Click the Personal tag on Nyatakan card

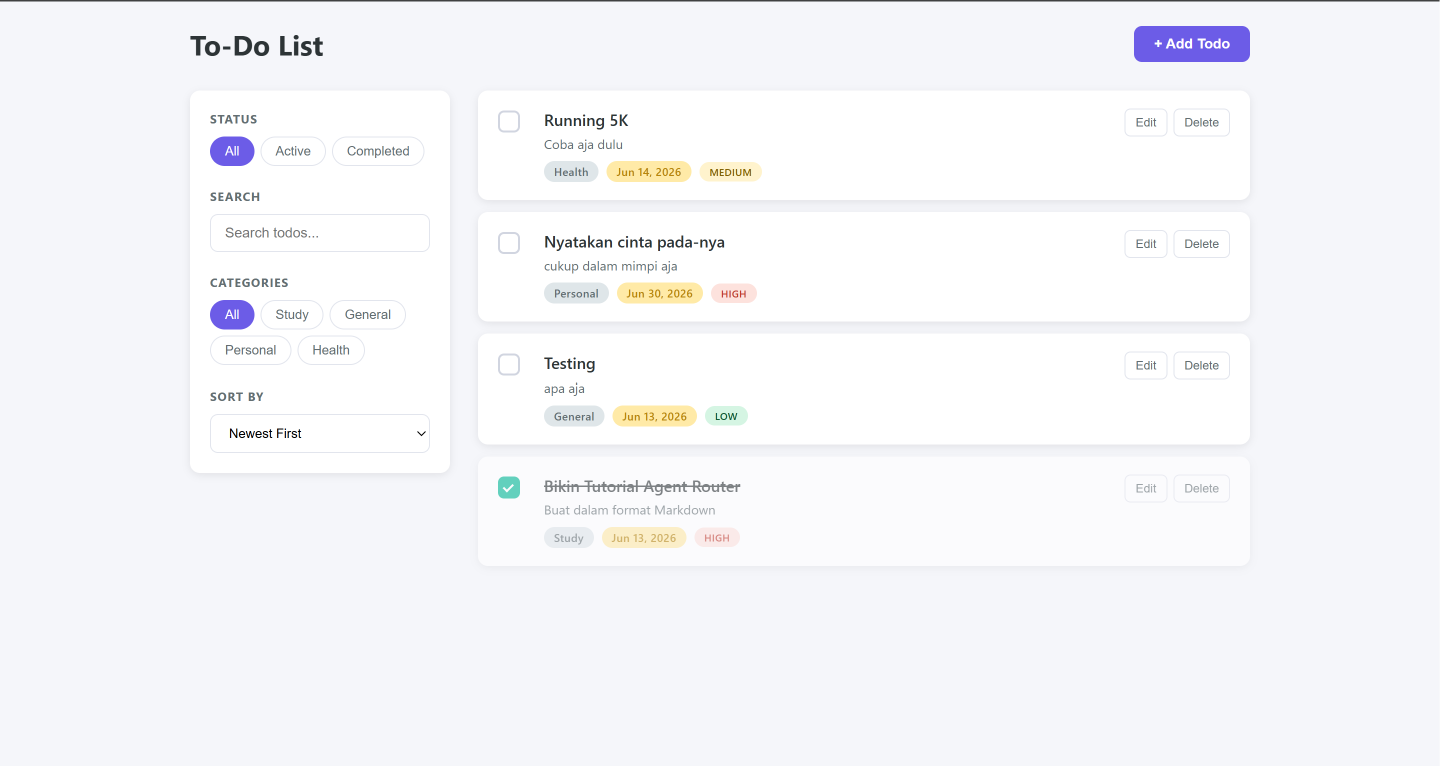point(576,294)
